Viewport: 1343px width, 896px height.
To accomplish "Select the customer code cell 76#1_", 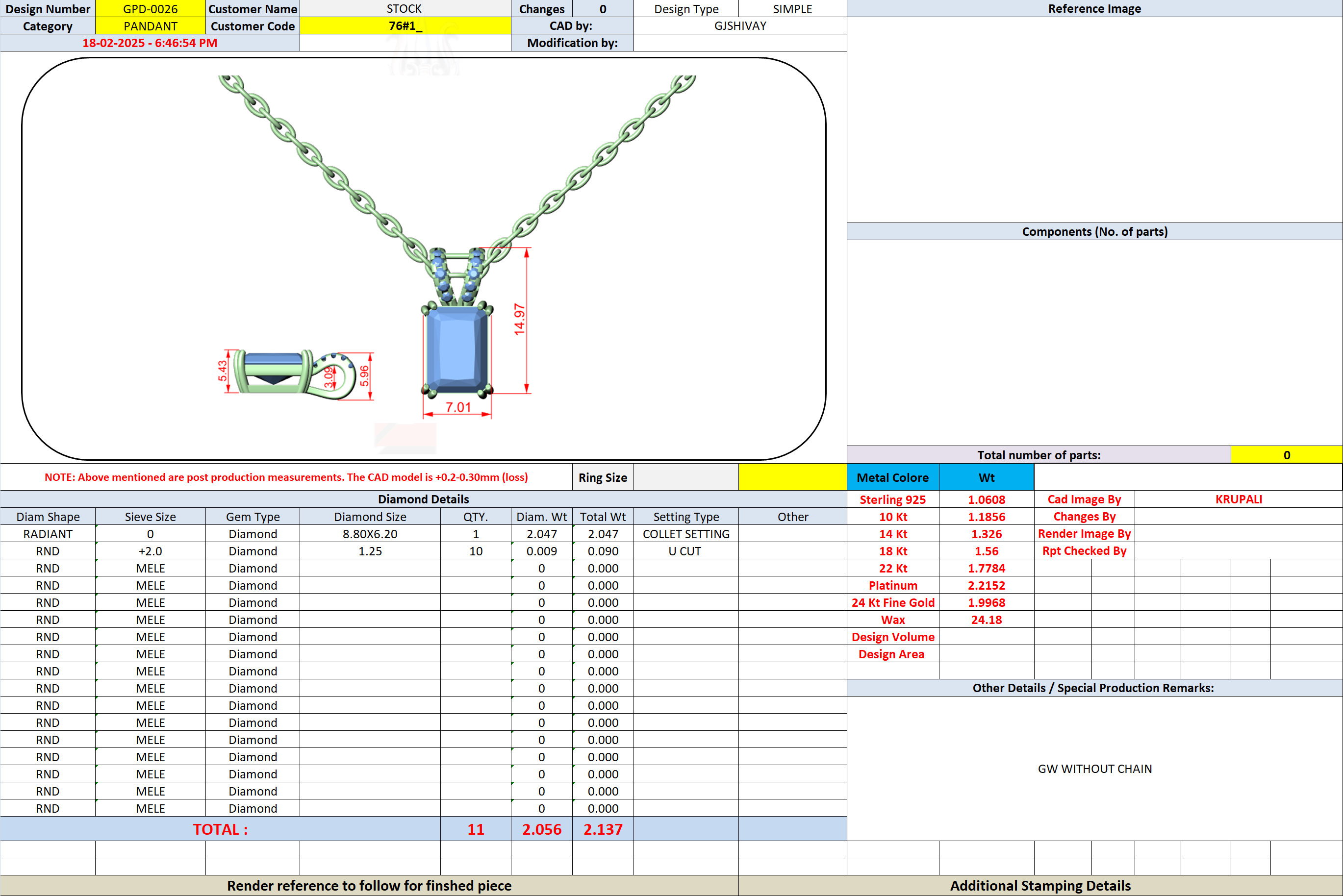I will click(x=405, y=25).
